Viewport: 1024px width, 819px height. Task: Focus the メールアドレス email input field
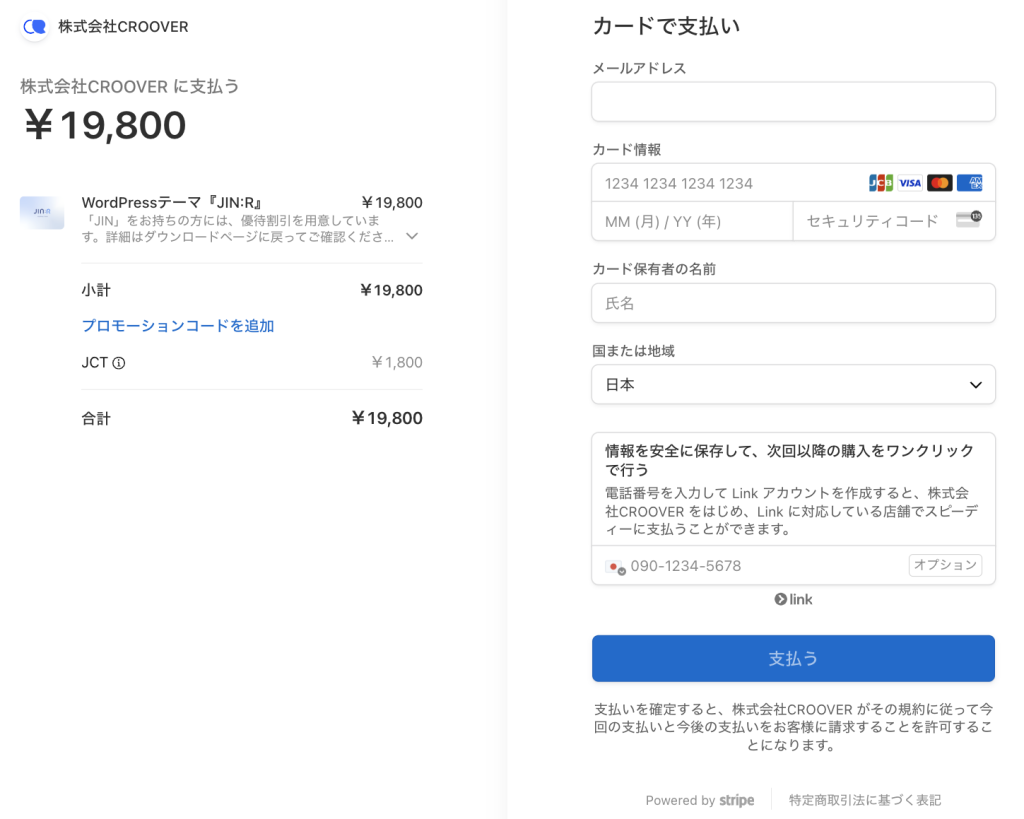coord(793,102)
